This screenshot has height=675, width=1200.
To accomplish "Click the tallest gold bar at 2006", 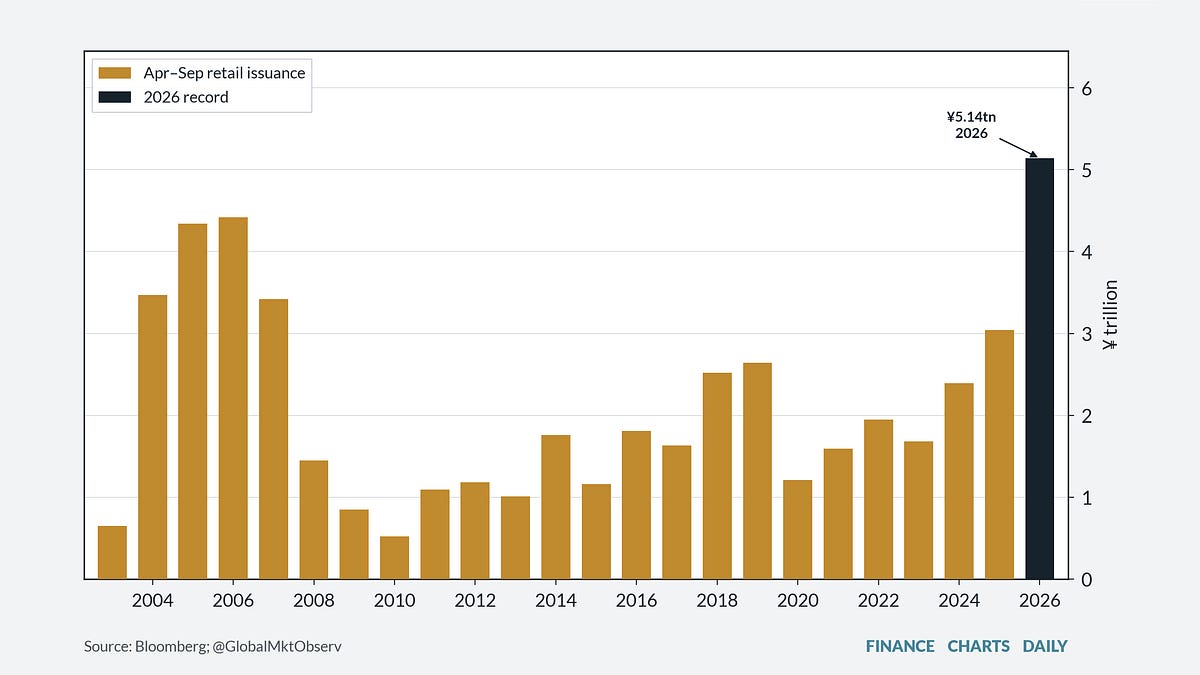I will pos(233,398).
